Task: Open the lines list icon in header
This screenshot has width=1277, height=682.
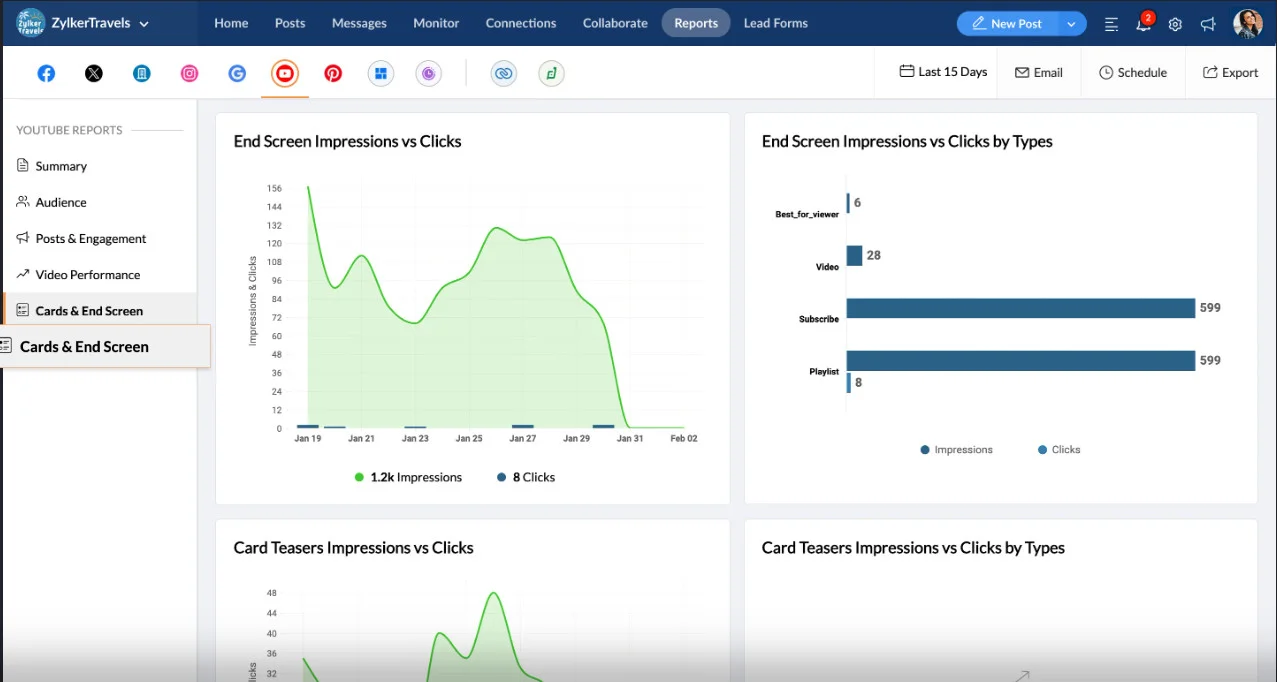Action: coord(1111,24)
